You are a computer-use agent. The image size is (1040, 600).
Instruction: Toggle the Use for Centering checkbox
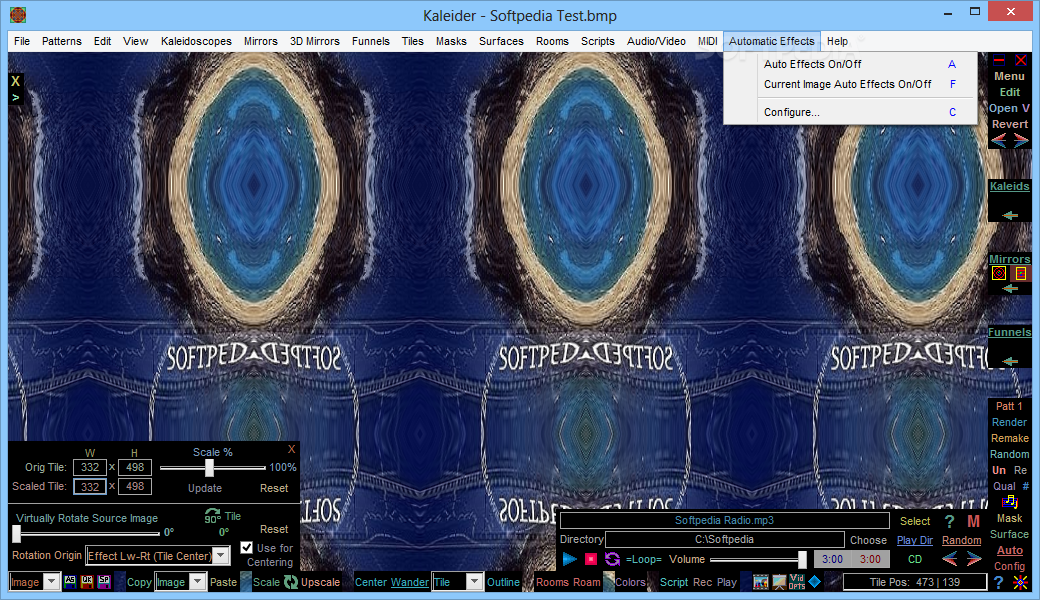pyautogui.click(x=247, y=548)
